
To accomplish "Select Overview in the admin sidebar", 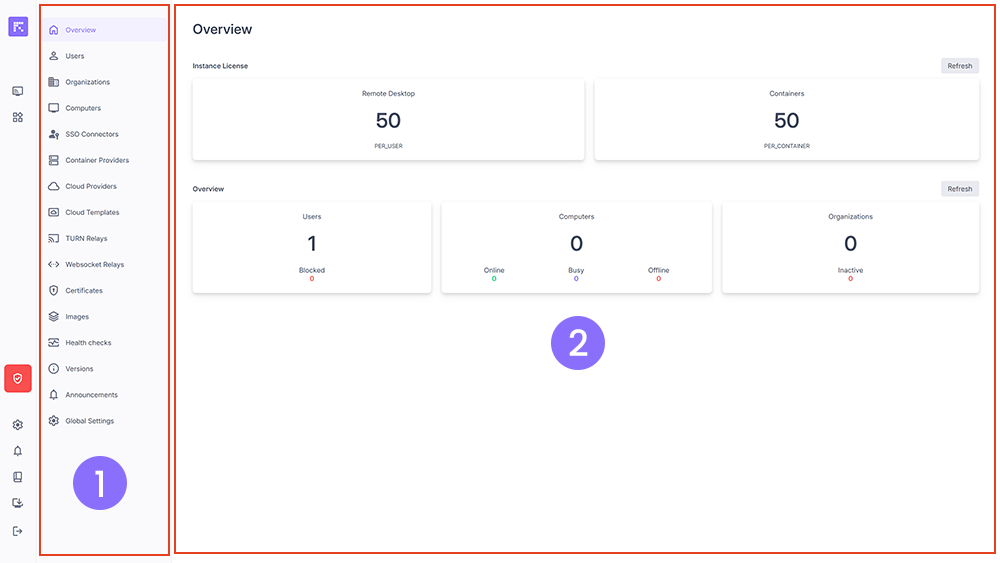I will pyautogui.click(x=80, y=30).
